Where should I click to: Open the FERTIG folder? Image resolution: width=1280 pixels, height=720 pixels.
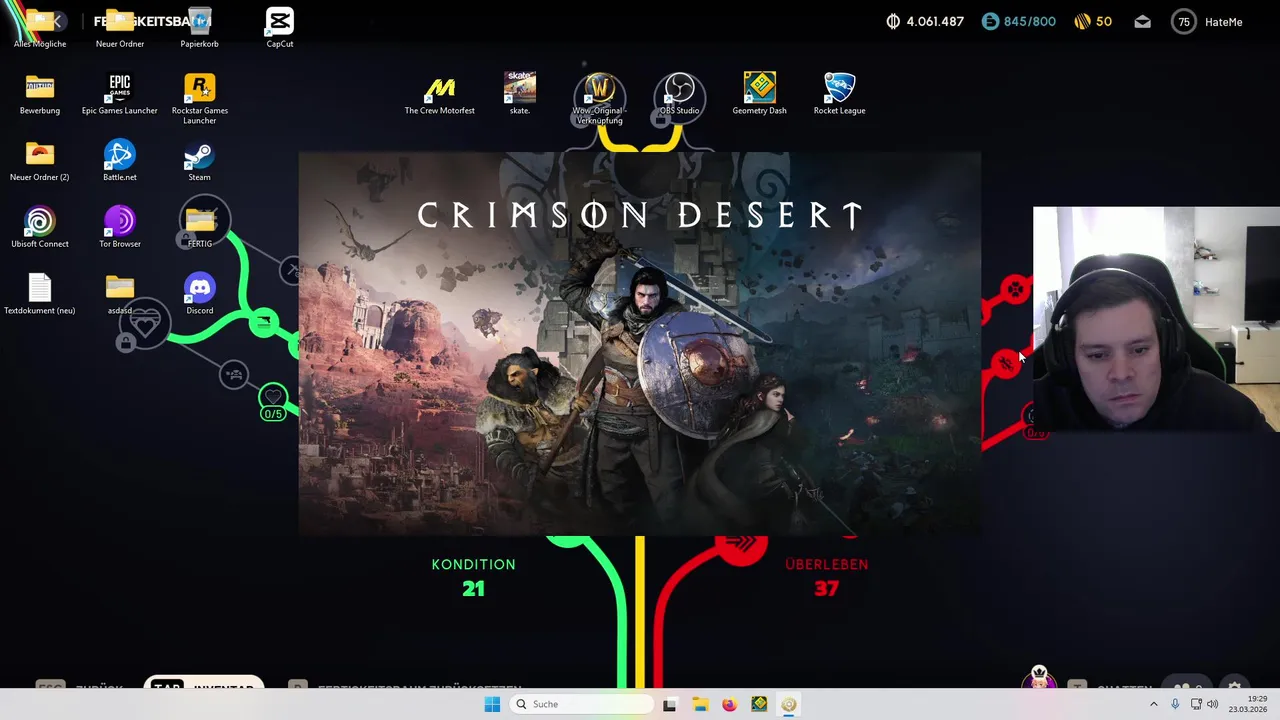(200, 228)
